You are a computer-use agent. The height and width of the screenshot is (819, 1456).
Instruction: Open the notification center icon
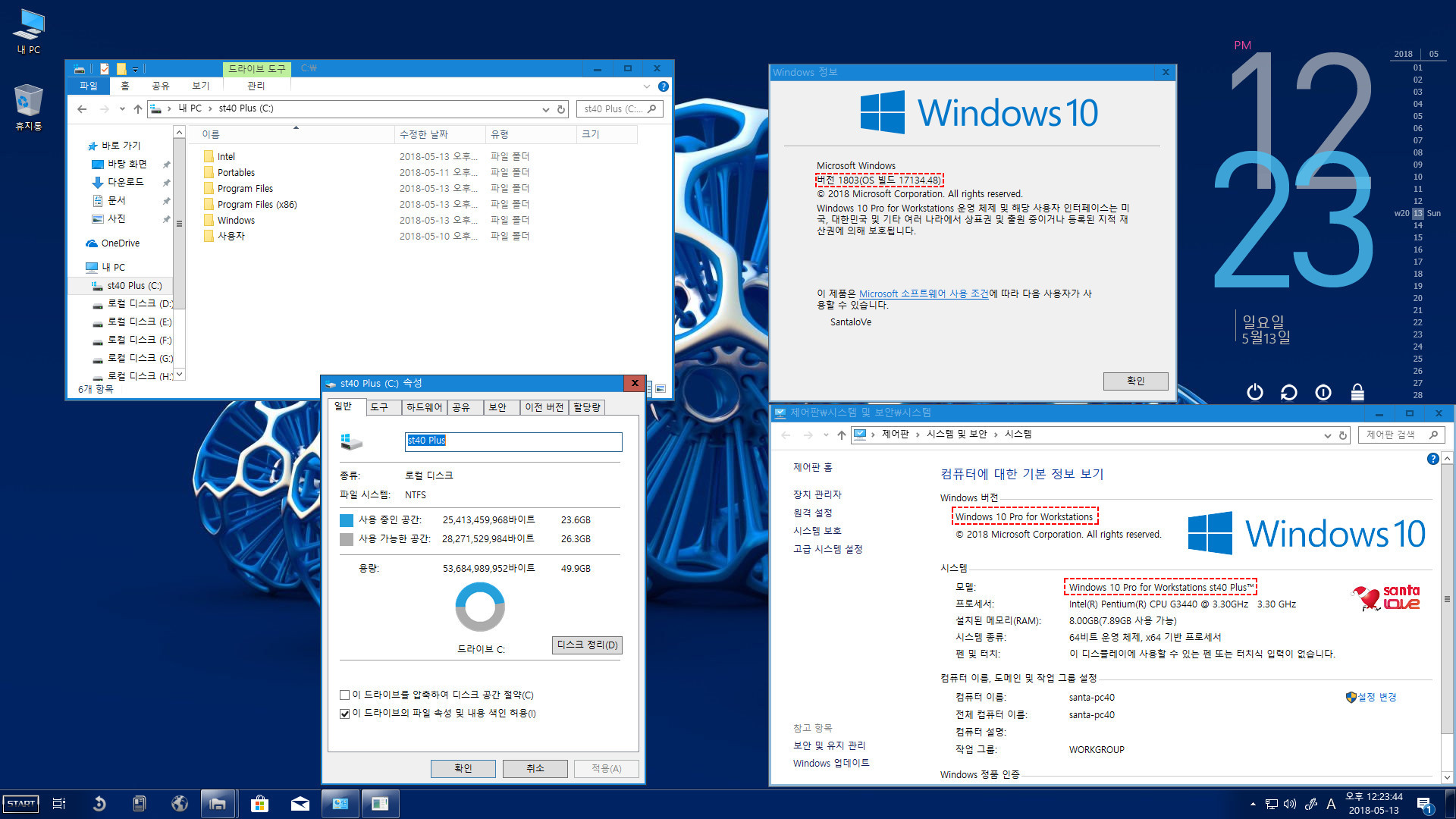[x=1424, y=805]
